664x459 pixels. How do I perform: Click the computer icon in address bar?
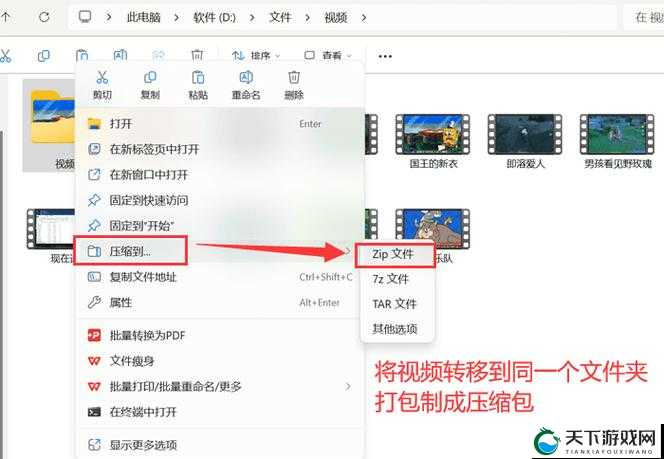click(x=85, y=17)
